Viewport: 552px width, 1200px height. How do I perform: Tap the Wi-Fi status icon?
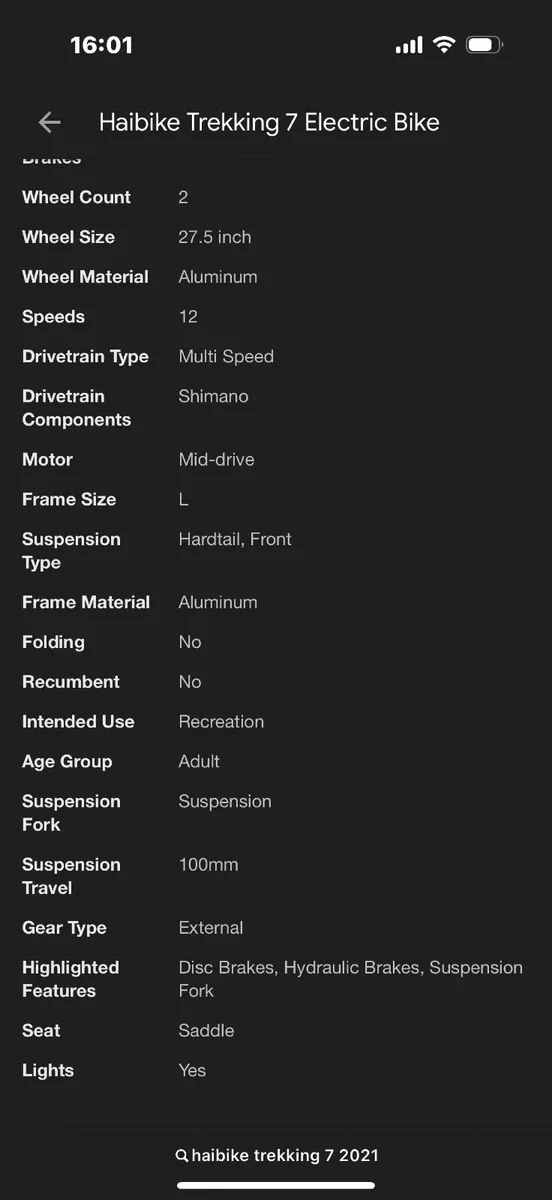[x=443, y=44]
